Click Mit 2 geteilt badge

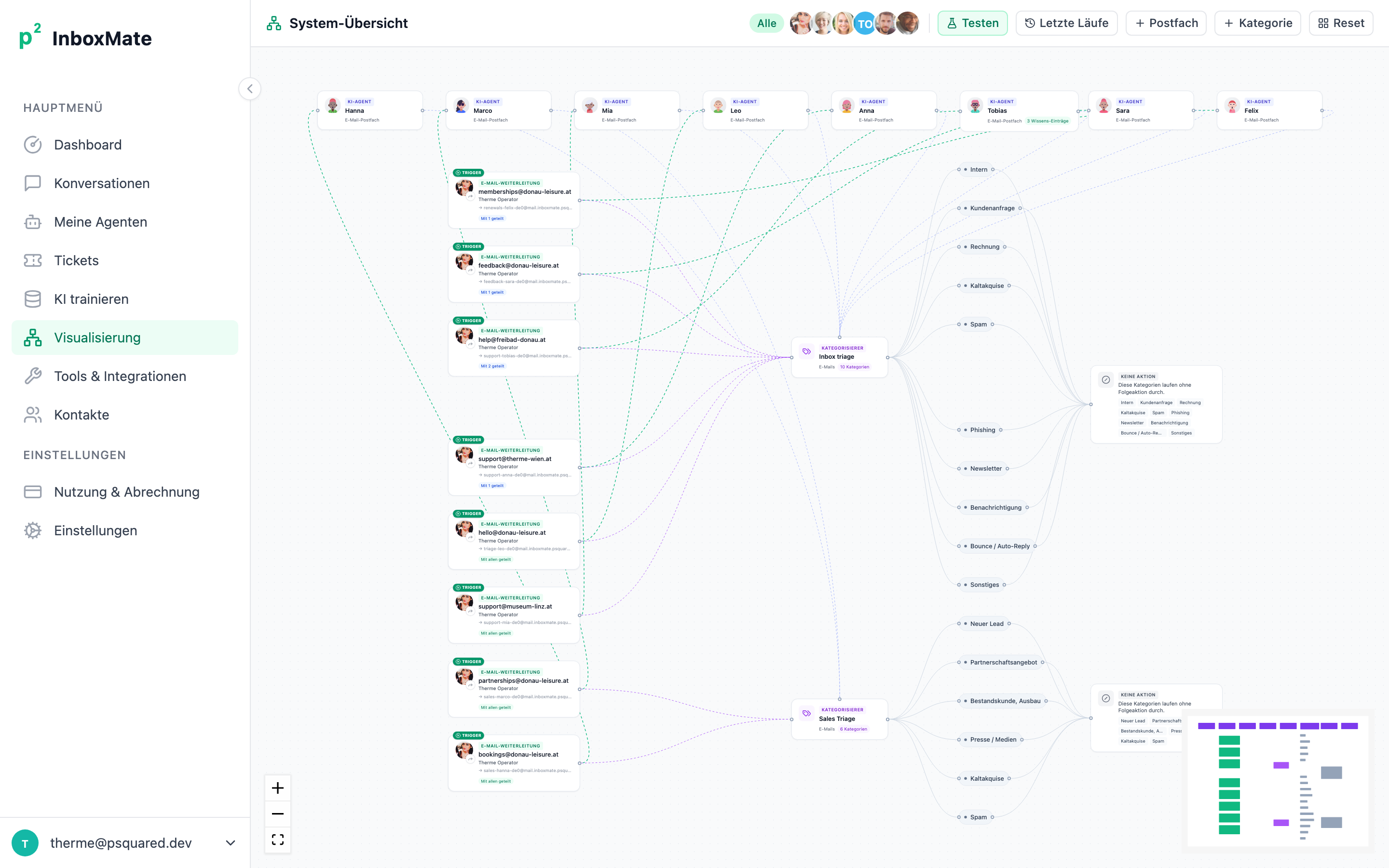(492, 366)
